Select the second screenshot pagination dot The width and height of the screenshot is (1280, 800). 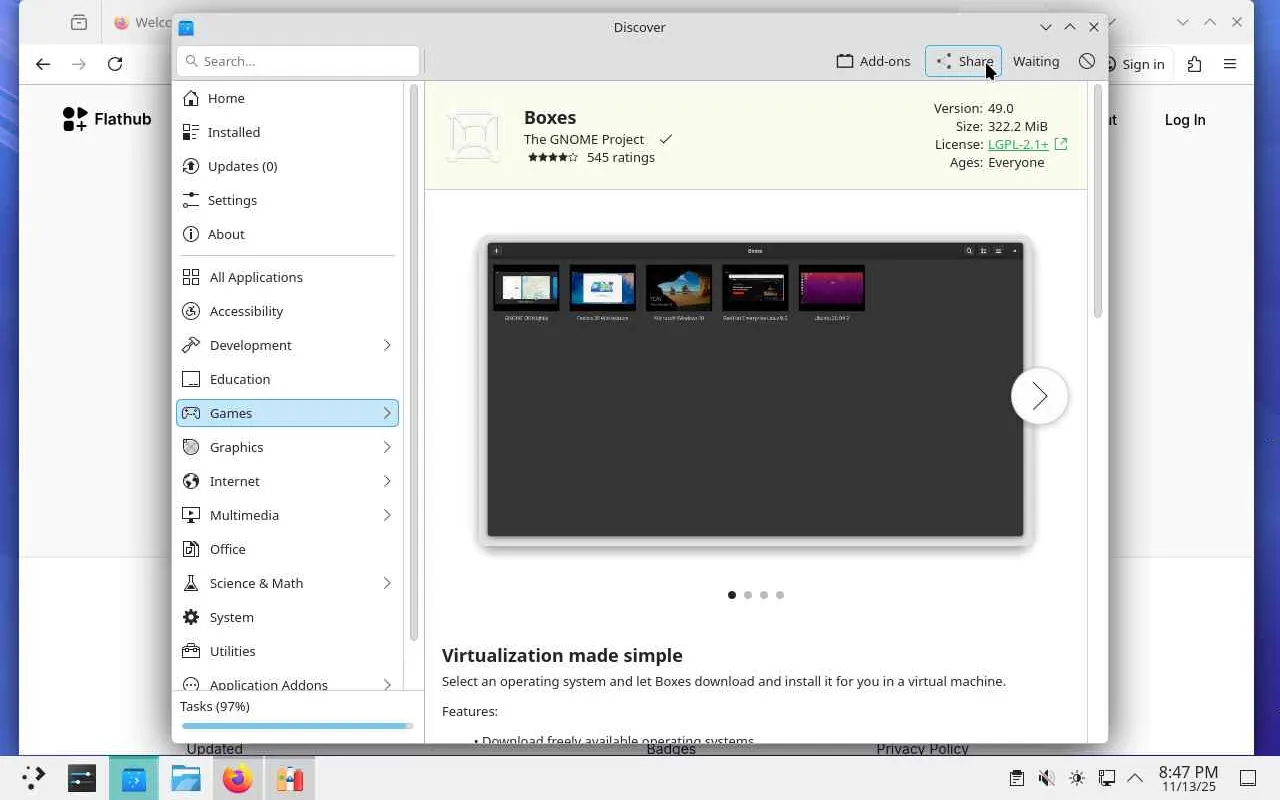tap(748, 595)
